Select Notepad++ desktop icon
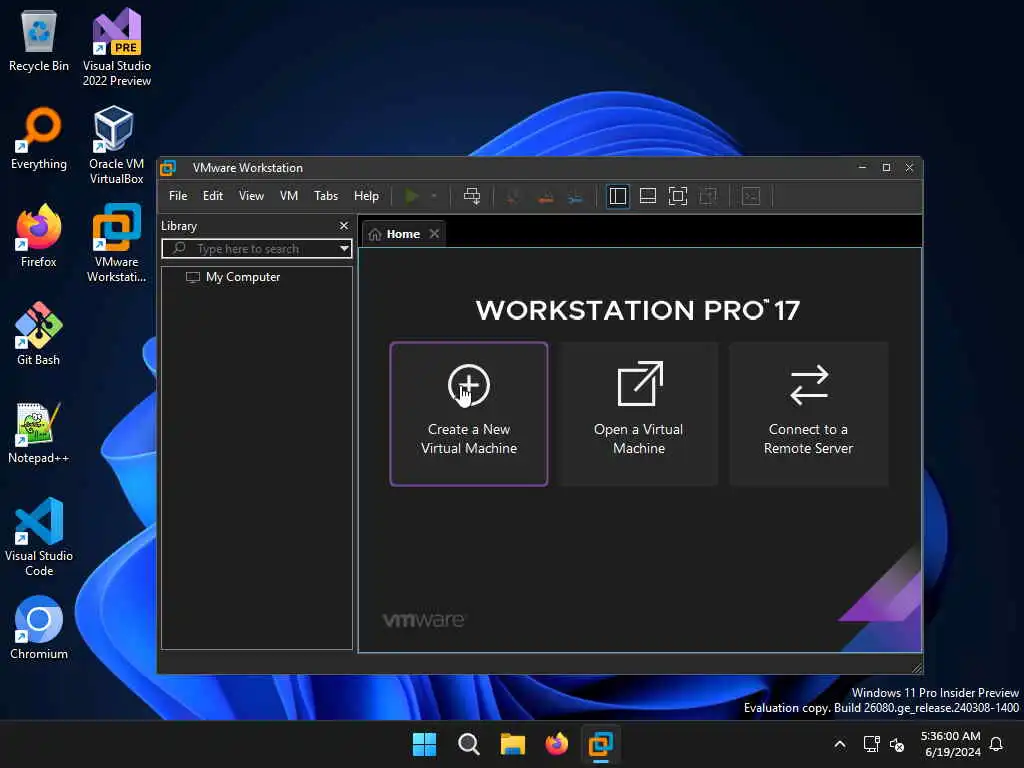This screenshot has height=768, width=1024. pos(39,432)
